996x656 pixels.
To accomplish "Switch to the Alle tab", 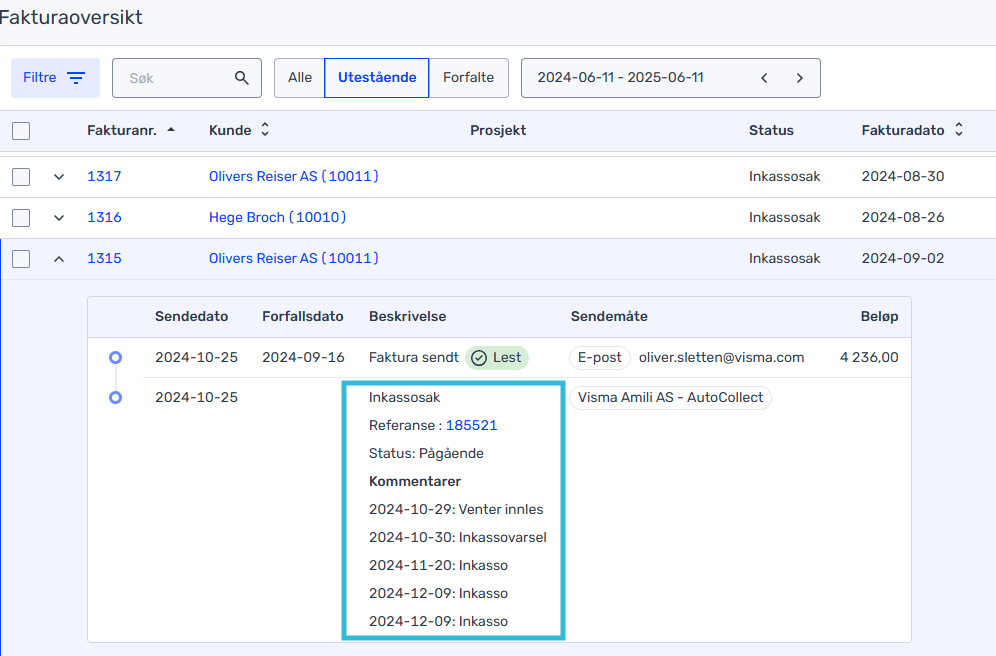I will pyautogui.click(x=300, y=78).
